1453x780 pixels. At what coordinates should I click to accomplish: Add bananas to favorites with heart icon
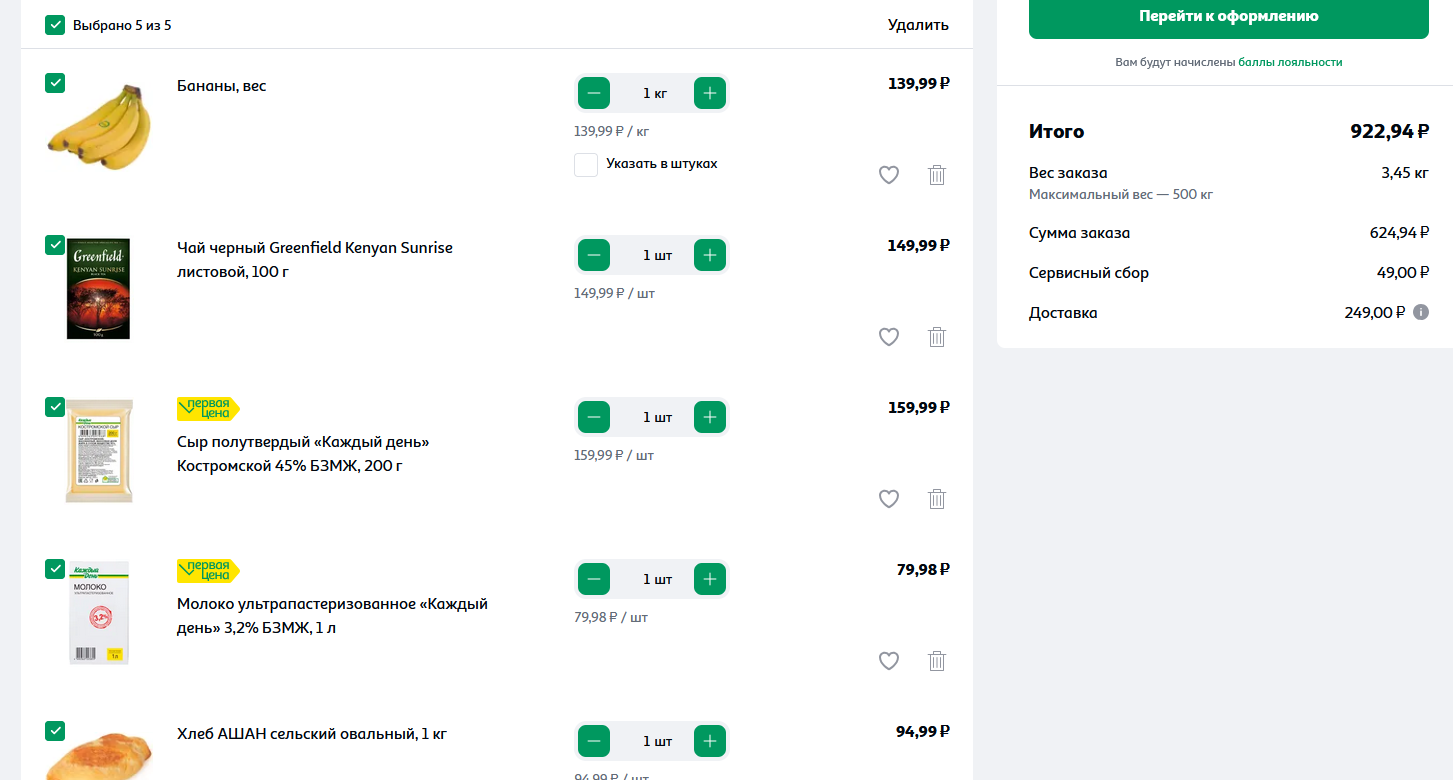click(889, 175)
